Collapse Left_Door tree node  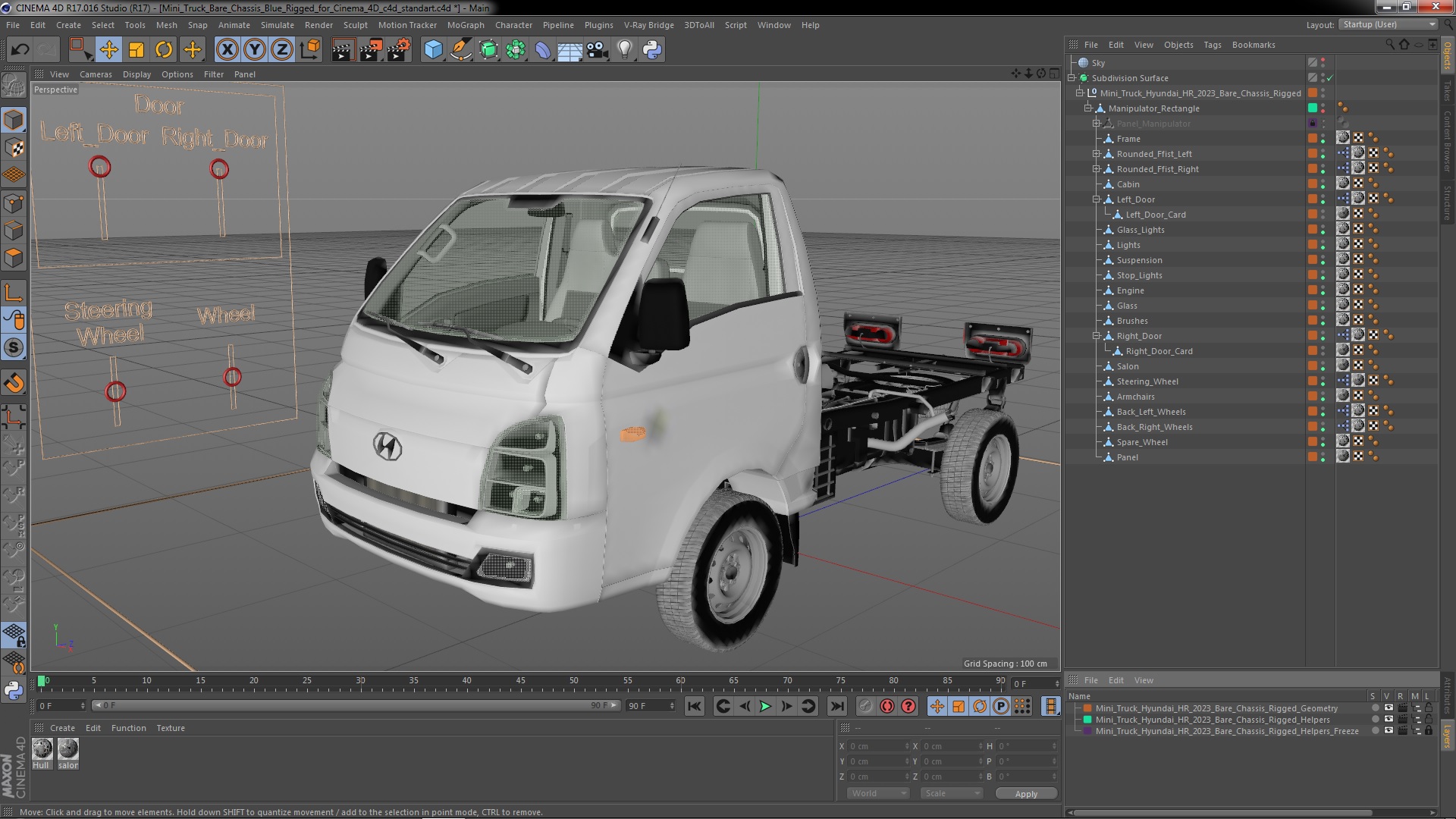(1097, 199)
